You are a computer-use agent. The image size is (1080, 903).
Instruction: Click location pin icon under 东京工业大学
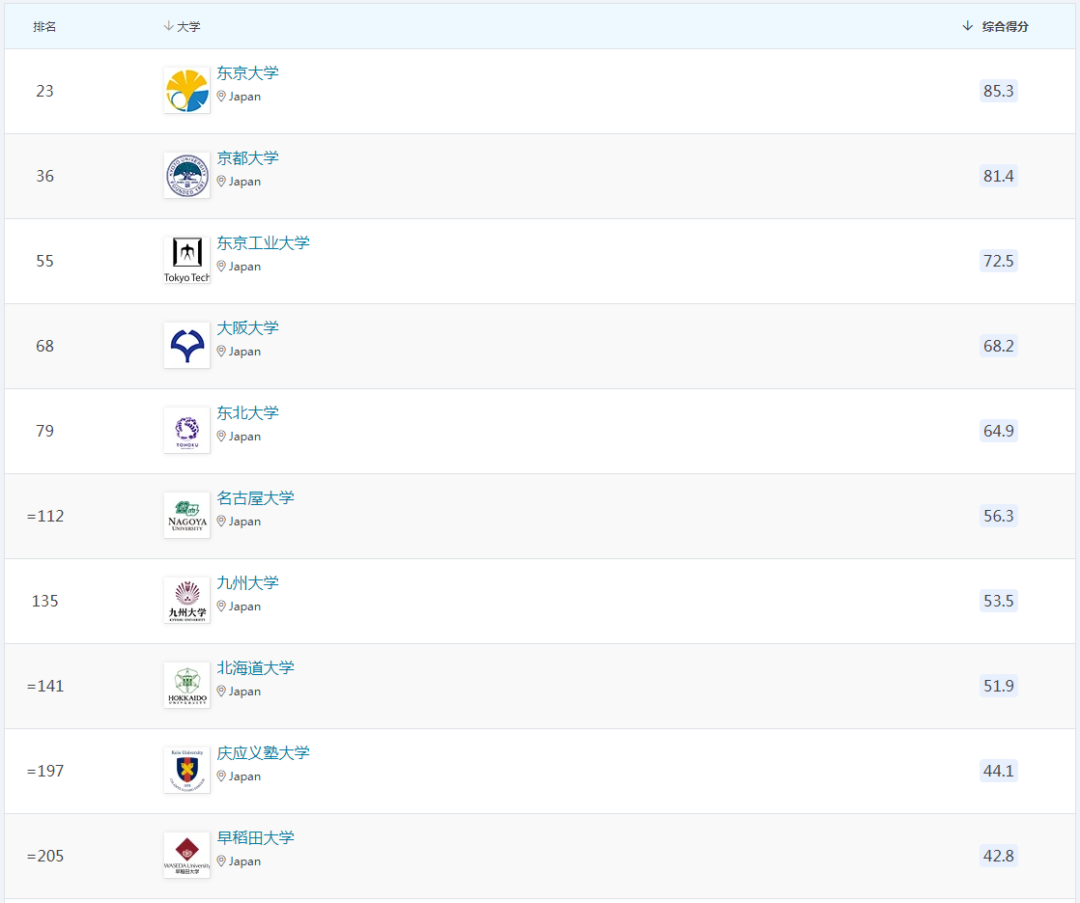(221, 266)
